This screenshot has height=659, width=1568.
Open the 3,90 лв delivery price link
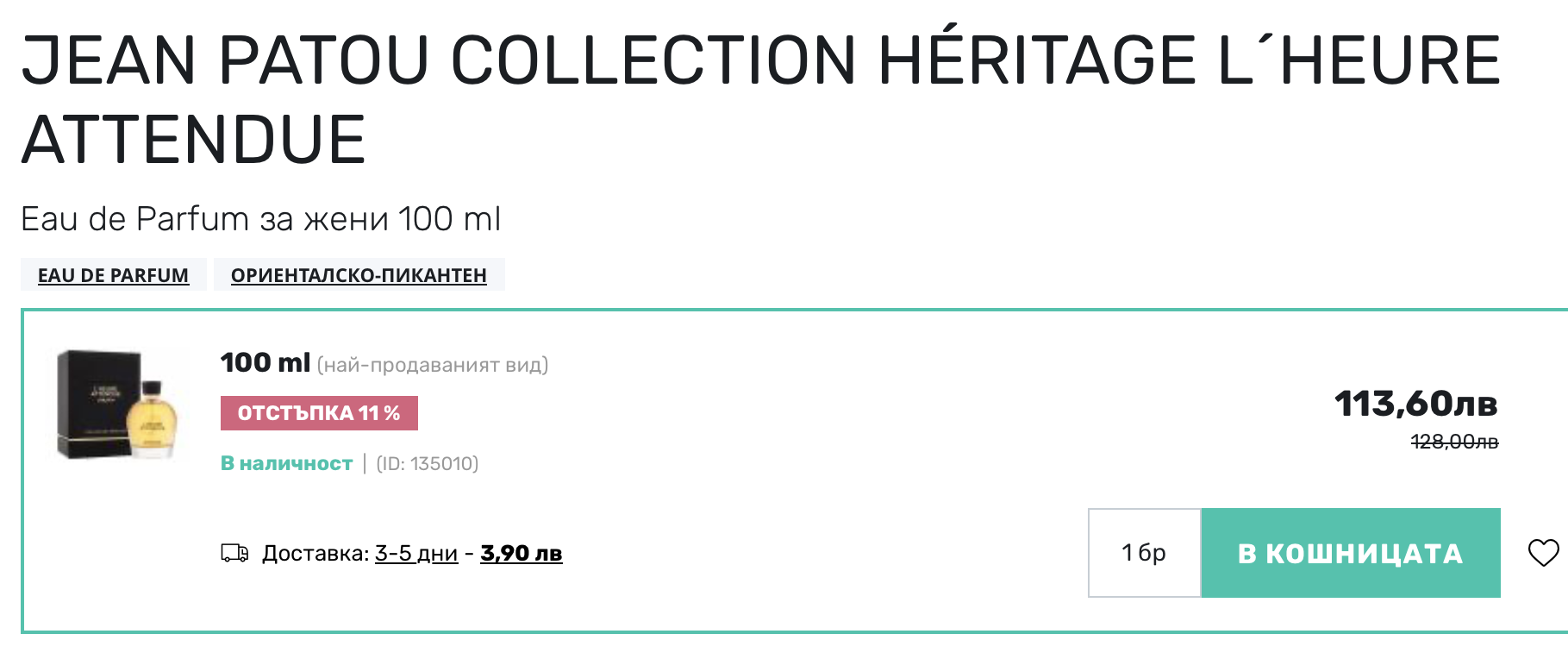pyautogui.click(x=522, y=553)
